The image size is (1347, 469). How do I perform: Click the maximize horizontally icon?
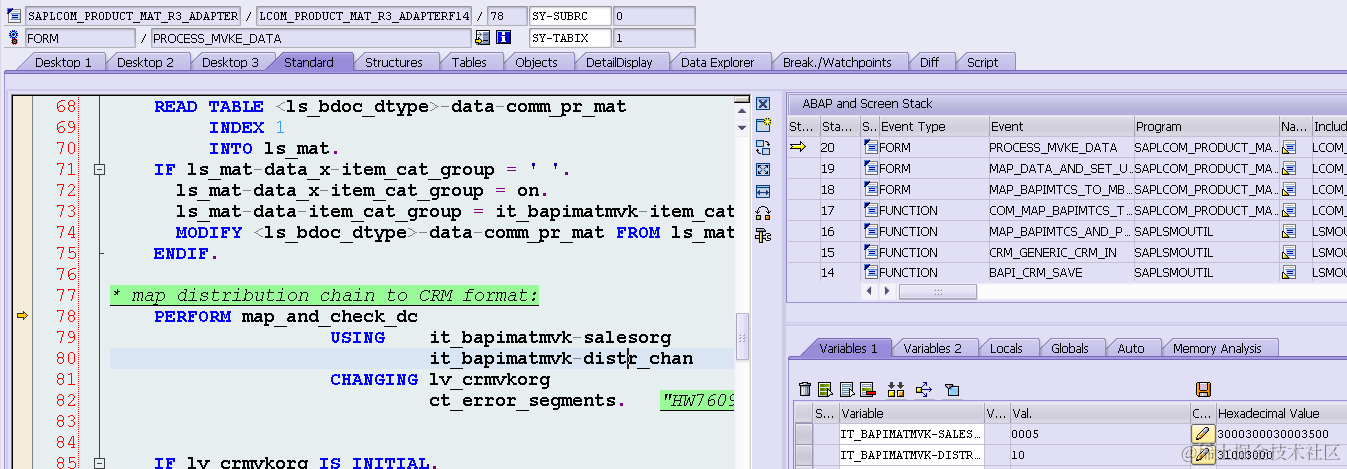tap(763, 191)
